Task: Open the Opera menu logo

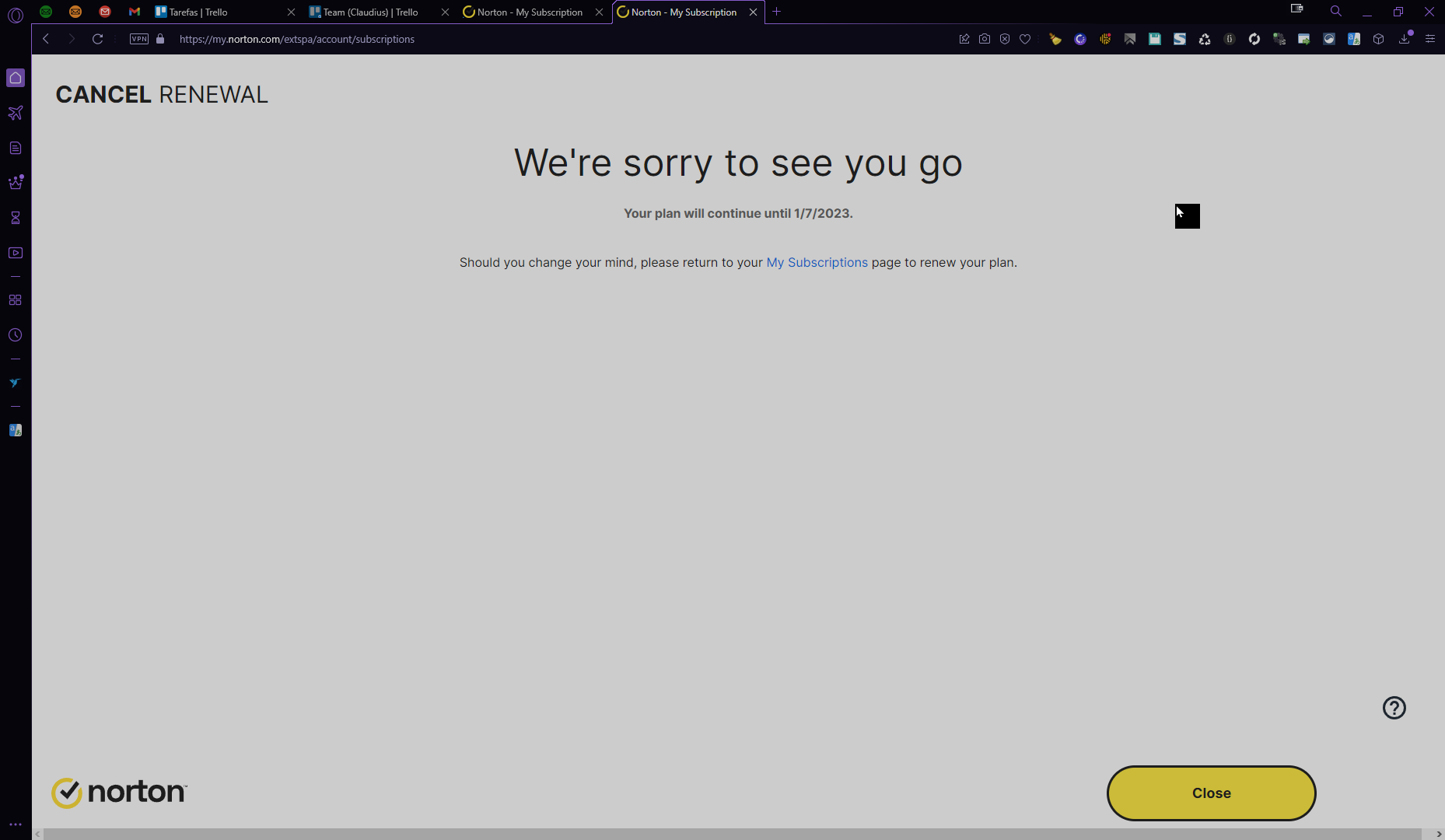Action: pyautogui.click(x=16, y=14)
